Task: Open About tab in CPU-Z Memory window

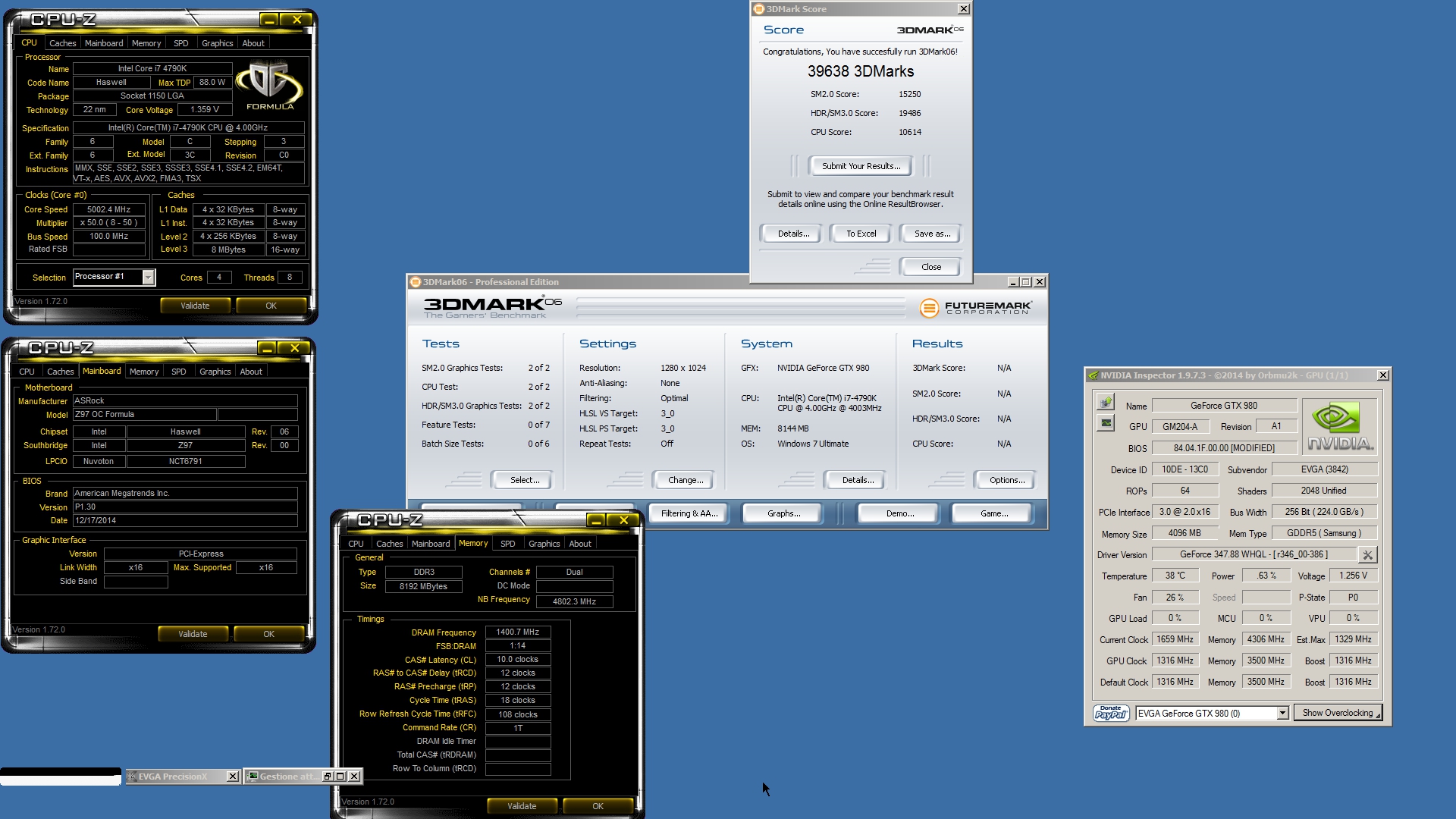Action: point(580,544)
